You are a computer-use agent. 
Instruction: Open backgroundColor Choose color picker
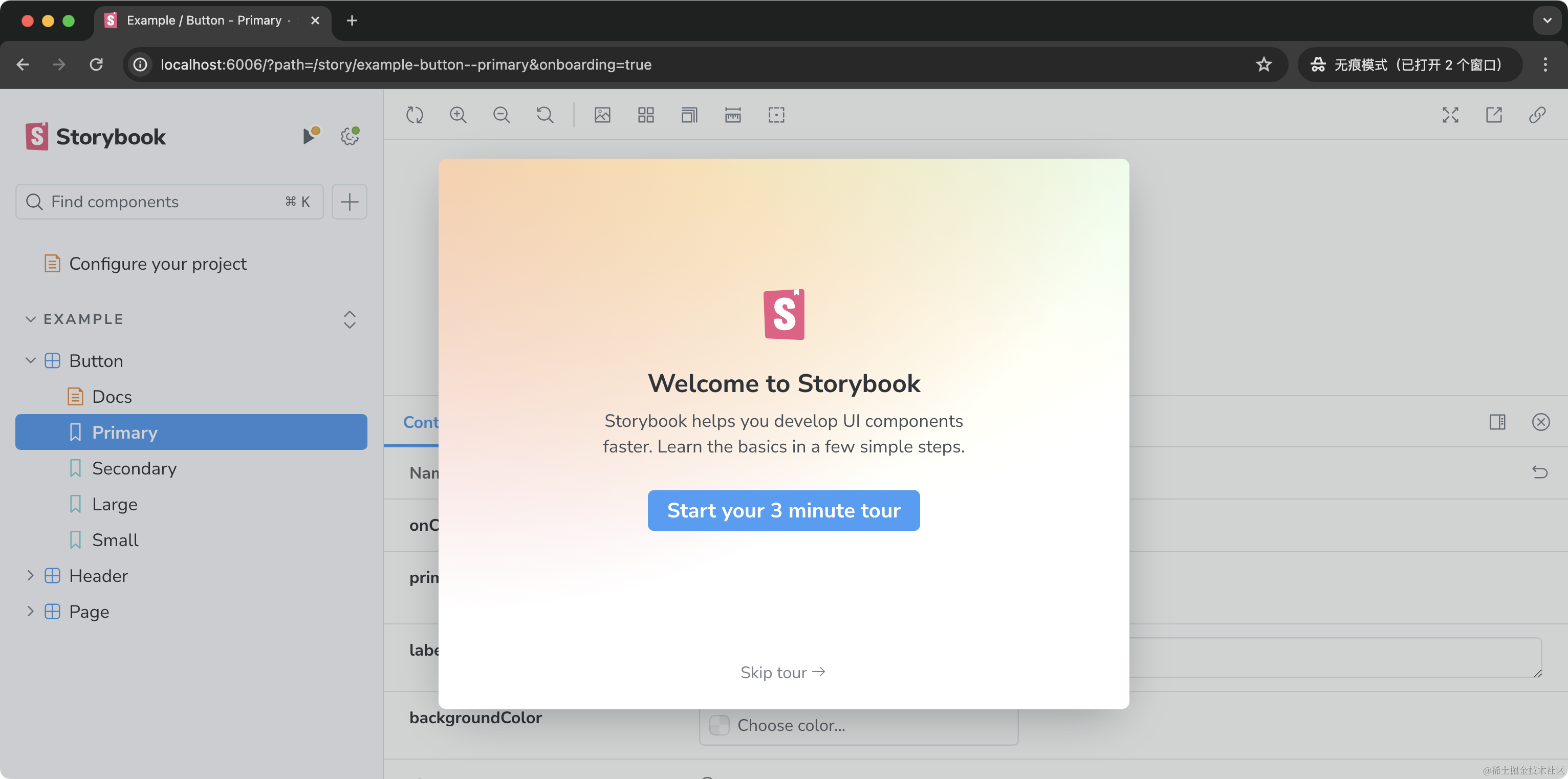[858, 725]
